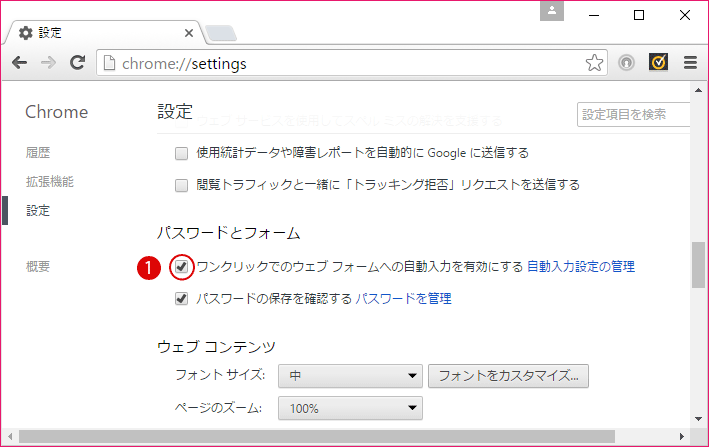Open the 自動入力設定の管理 link
The height and width of the screenshot is (447, 709).
pos(580,267)
